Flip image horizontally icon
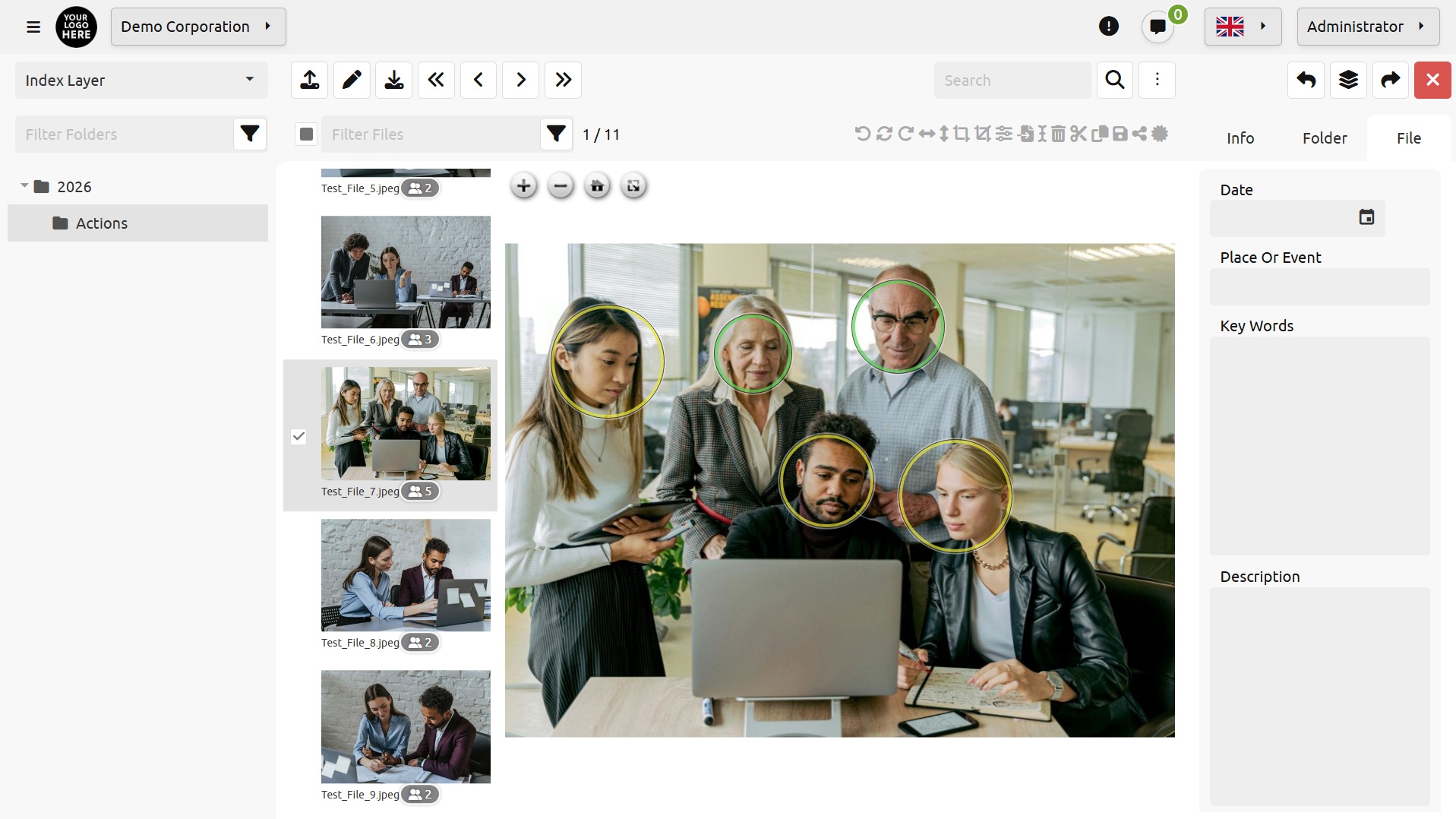 point(927,134)
